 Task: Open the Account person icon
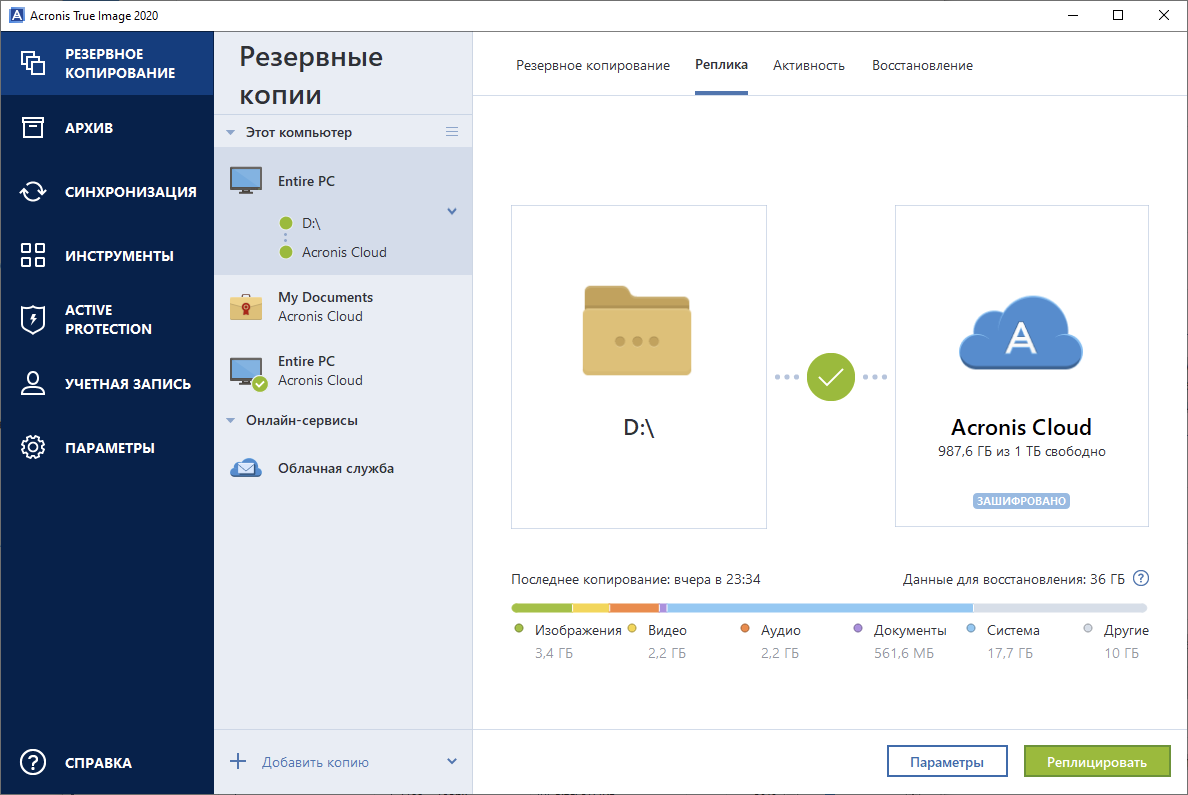[x=33, y=383]
